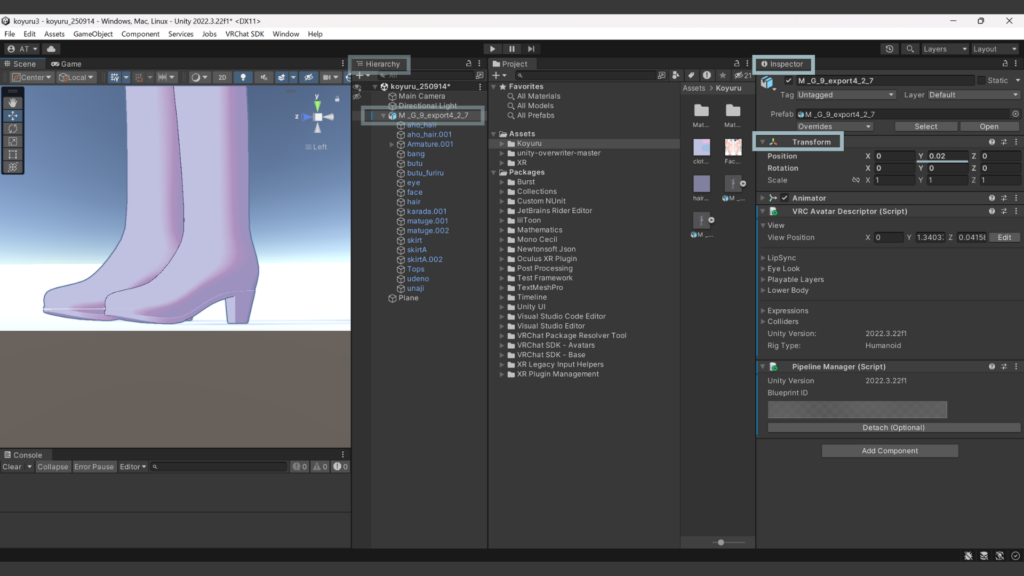The height and width of the screenshot is (576, 1024).
Task: Enable the Static checkbox in Inspector
Action: point(980,80)
